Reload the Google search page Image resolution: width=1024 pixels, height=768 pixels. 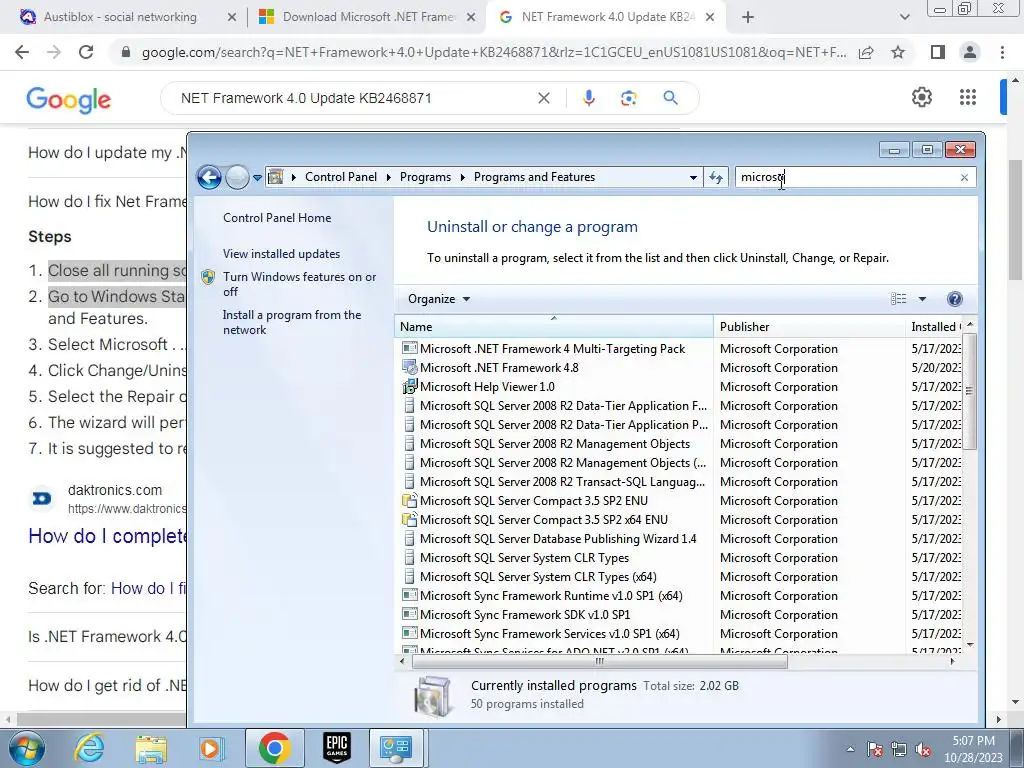86,52
